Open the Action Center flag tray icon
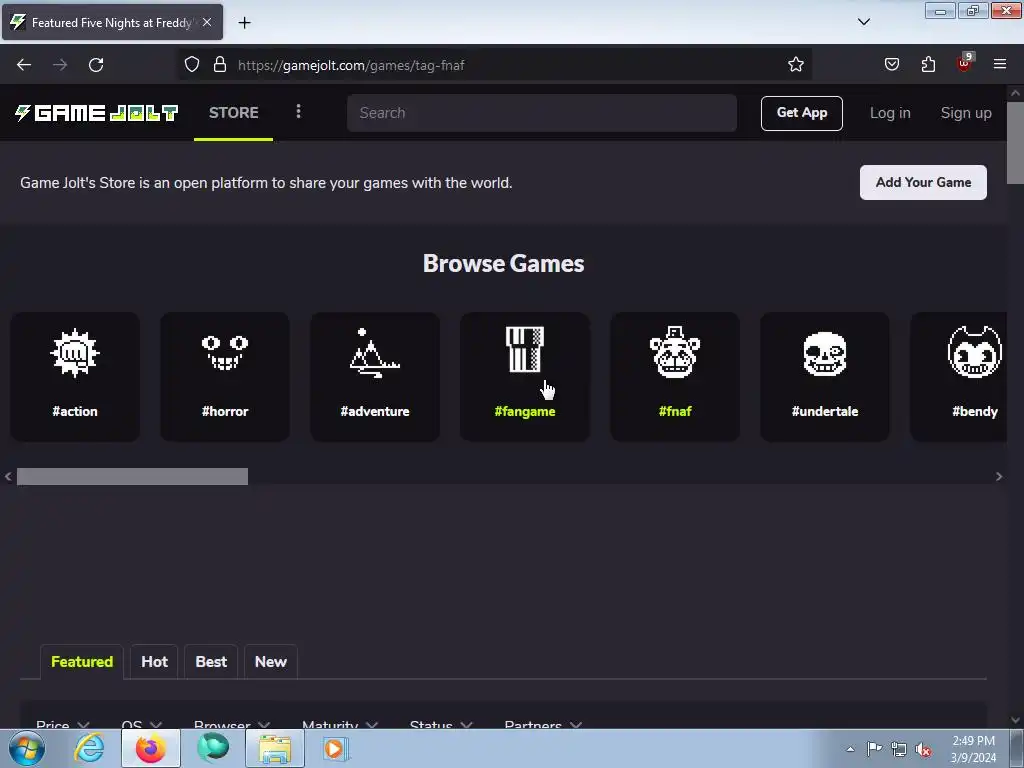1024x768 pixels. pos(874,749)
